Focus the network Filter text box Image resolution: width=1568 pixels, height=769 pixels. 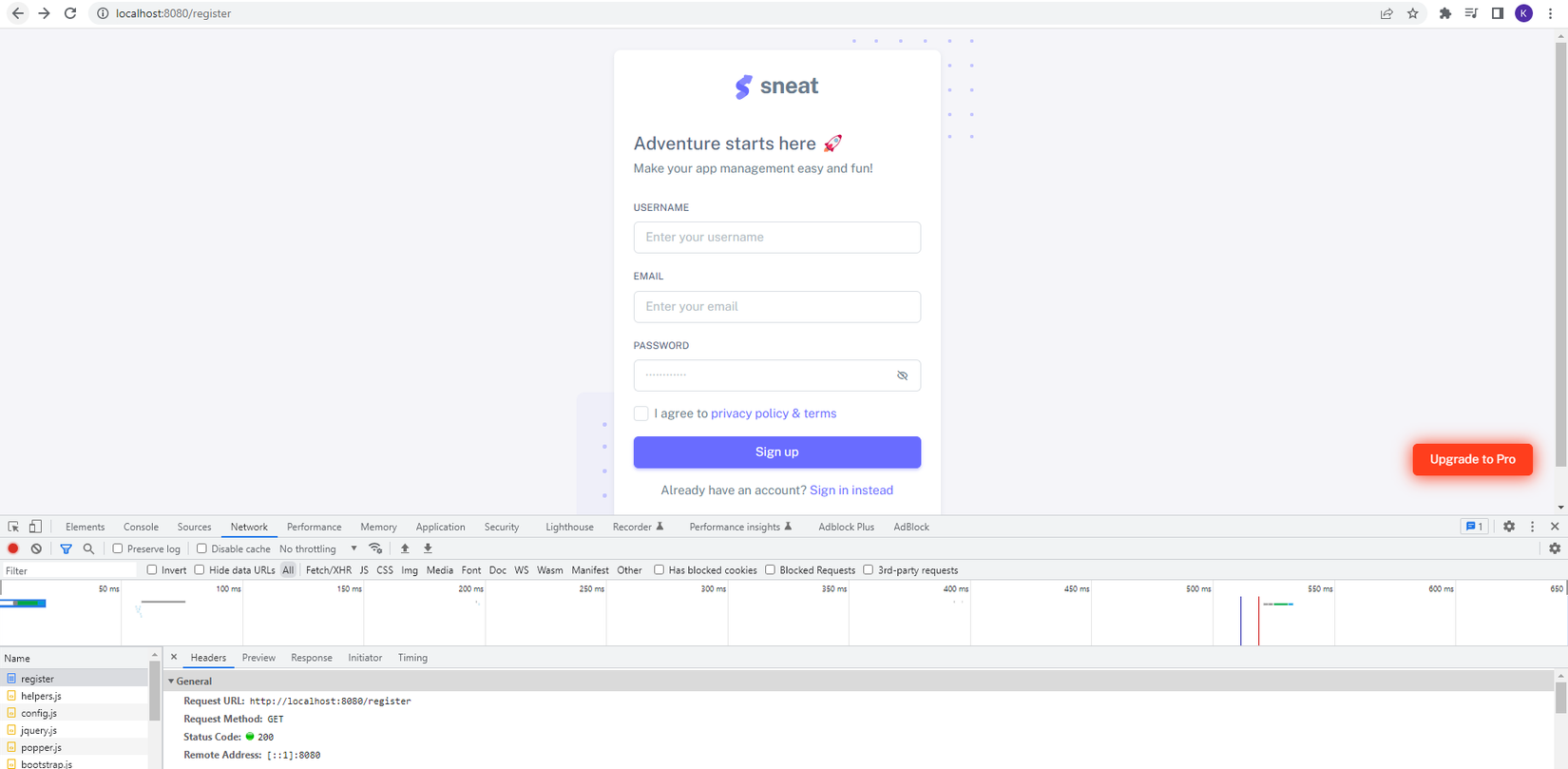click(x=69, y=570)
